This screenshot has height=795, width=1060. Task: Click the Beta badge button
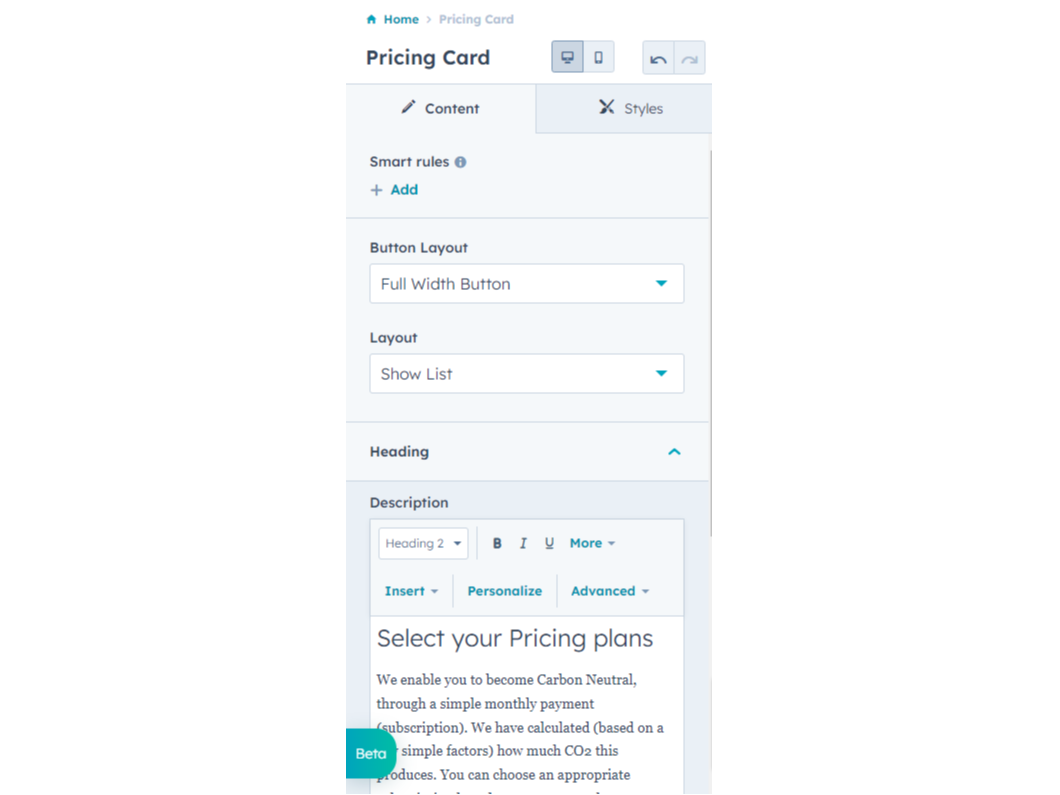pyautogui.click(x=371, y=754)
